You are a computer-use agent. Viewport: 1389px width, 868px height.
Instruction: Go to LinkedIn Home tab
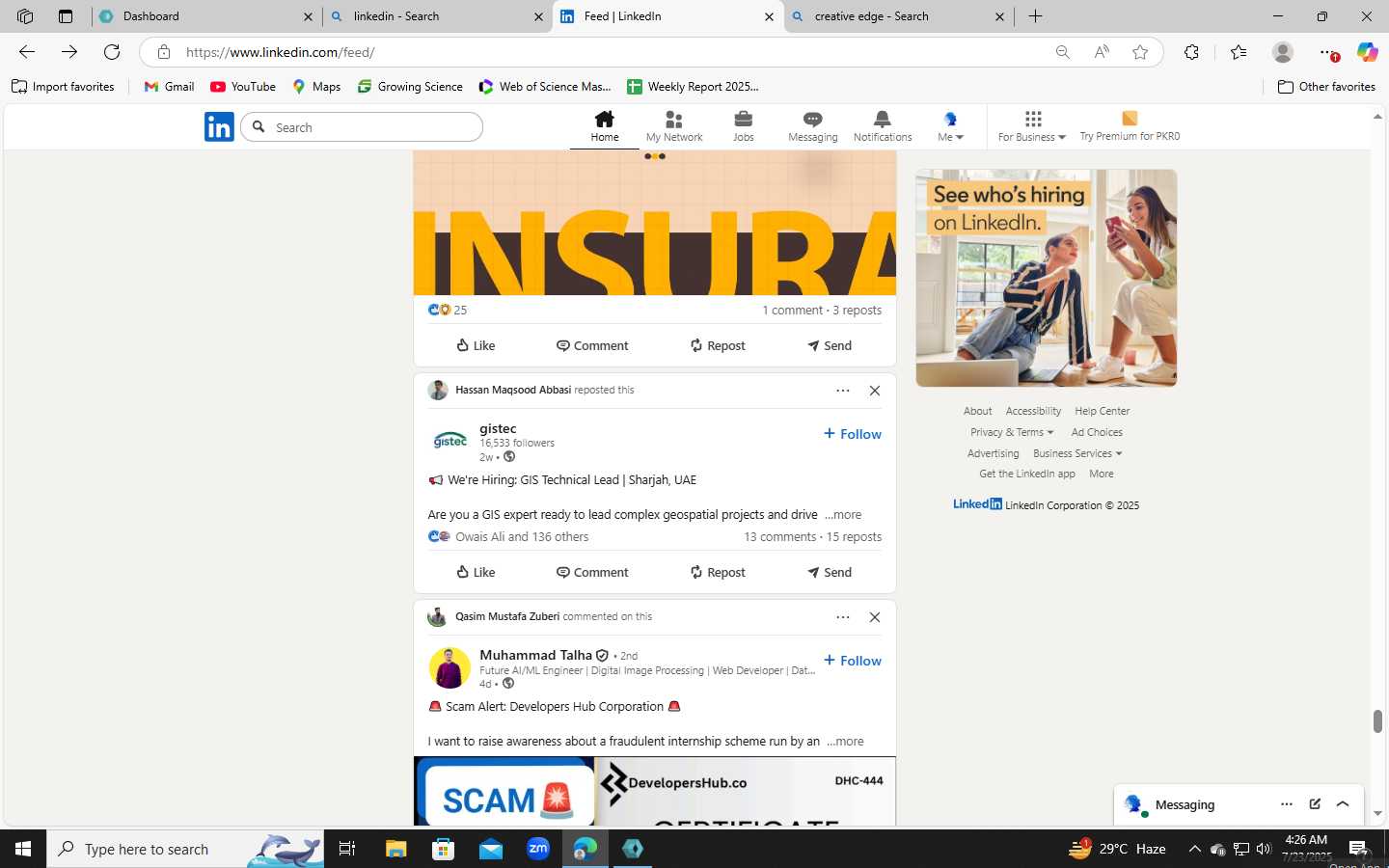point(605,126)
